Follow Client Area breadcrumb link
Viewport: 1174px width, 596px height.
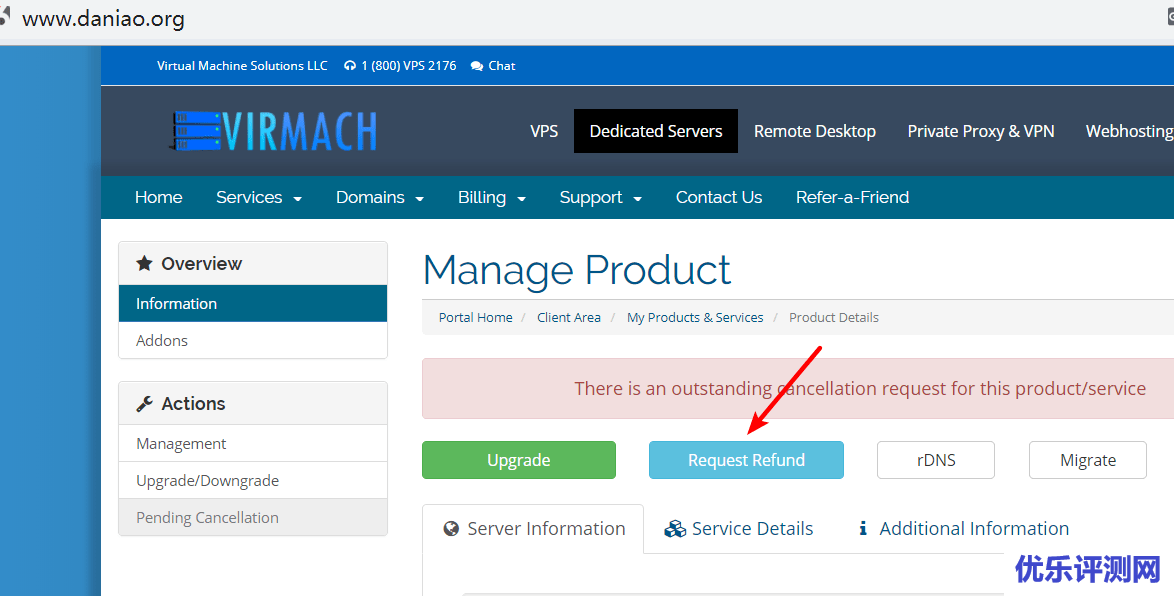pos(569,317)
